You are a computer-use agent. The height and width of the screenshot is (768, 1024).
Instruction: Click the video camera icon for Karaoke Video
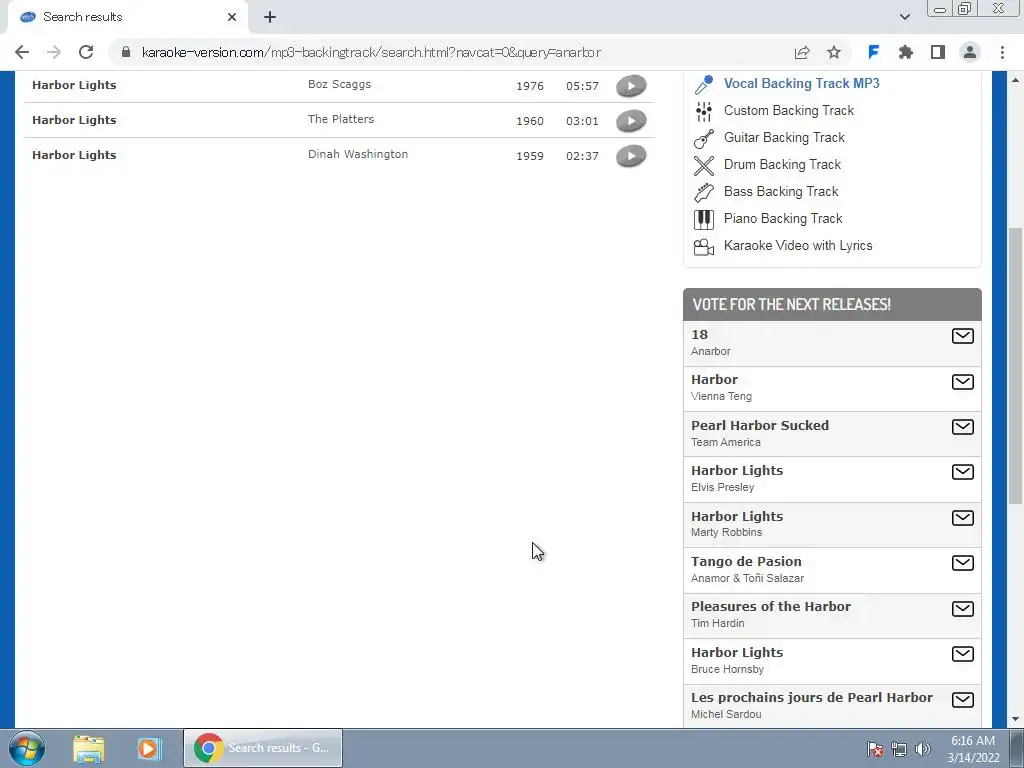click(x=703, y=246)
